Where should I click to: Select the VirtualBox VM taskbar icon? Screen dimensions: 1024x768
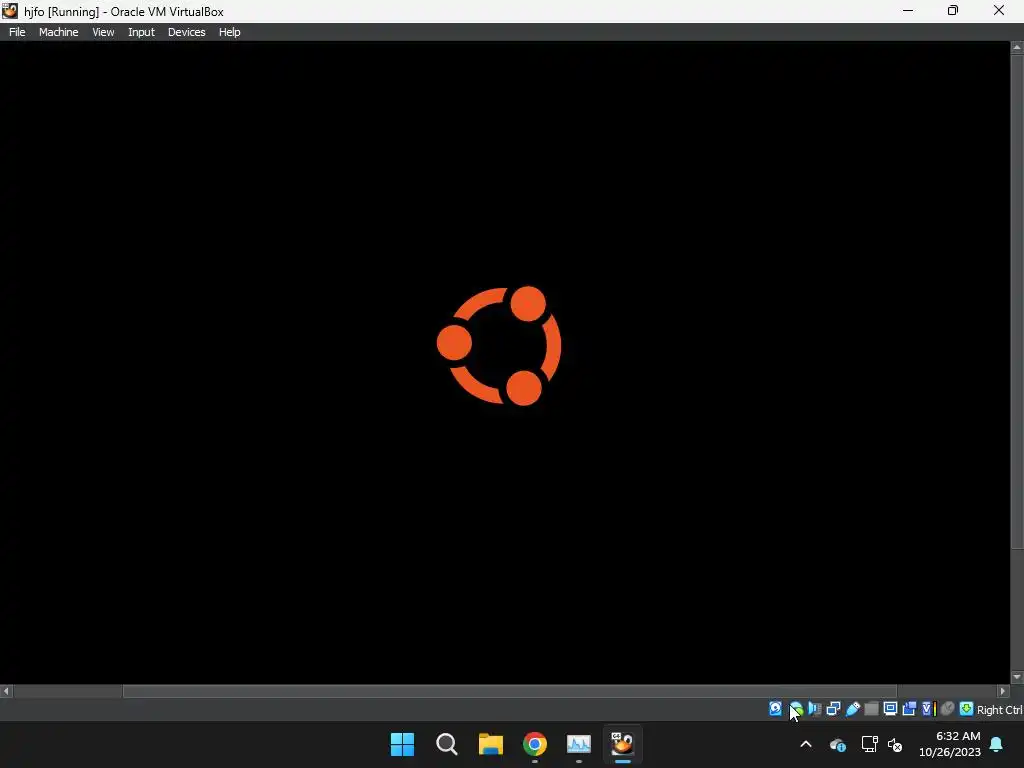[622, 744]
